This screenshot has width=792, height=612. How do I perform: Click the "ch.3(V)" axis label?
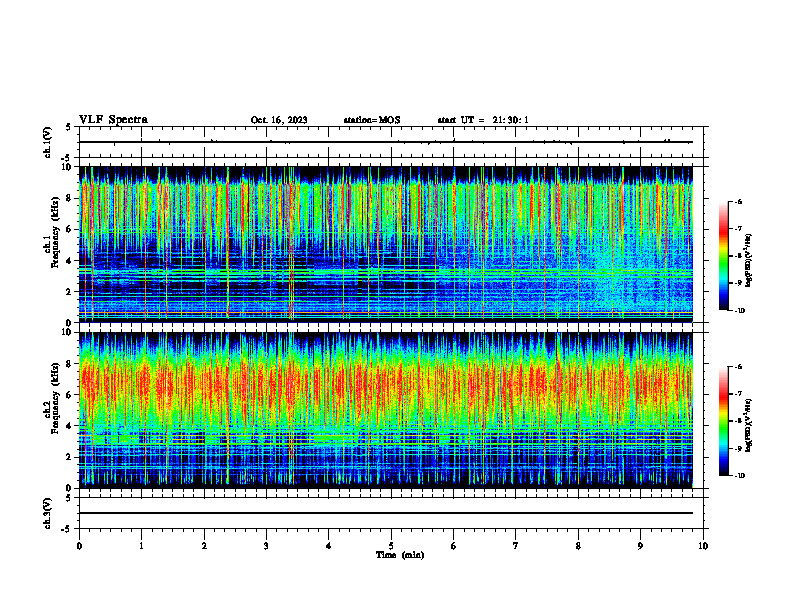(x=47, y=513)
